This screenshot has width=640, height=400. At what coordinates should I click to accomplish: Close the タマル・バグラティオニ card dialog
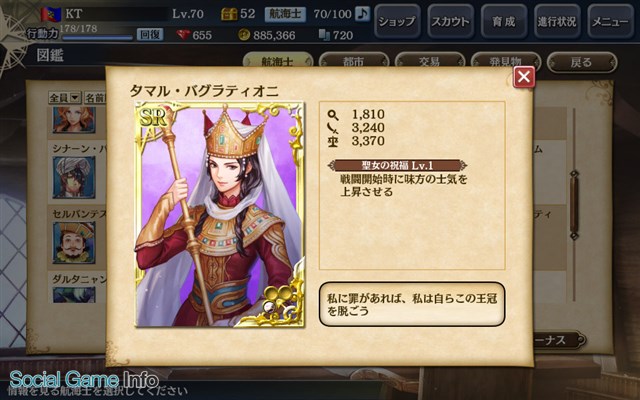(524, 76)
